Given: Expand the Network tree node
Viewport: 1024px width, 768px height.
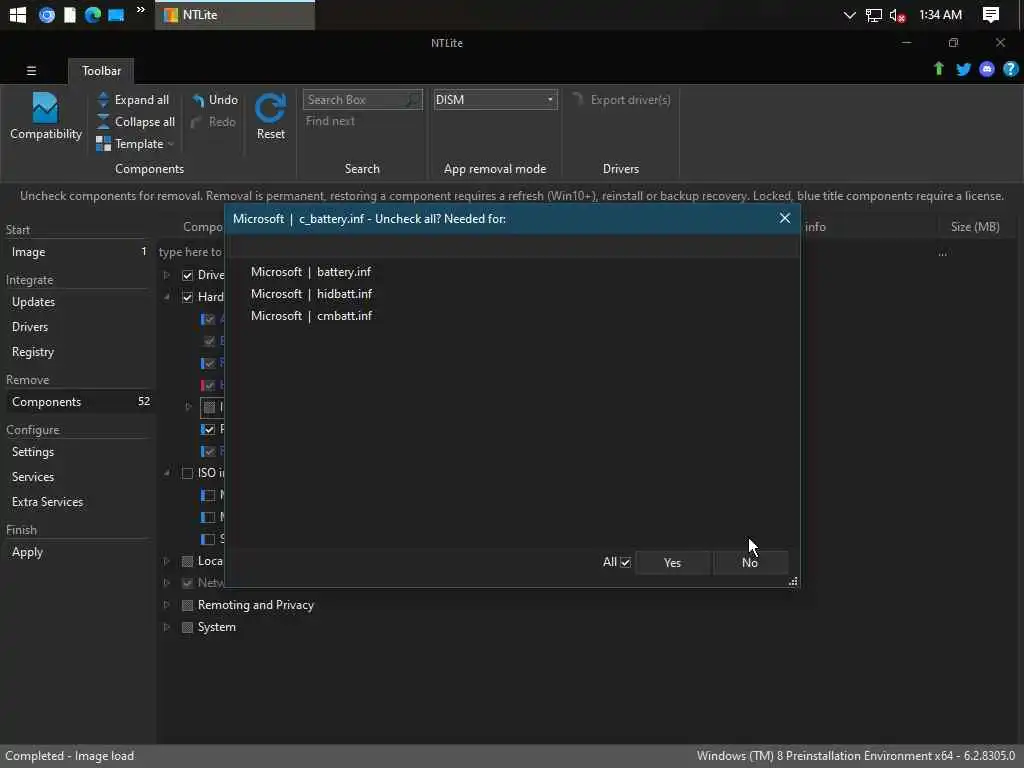Looking at the screenshot, I should pos(167,583).
